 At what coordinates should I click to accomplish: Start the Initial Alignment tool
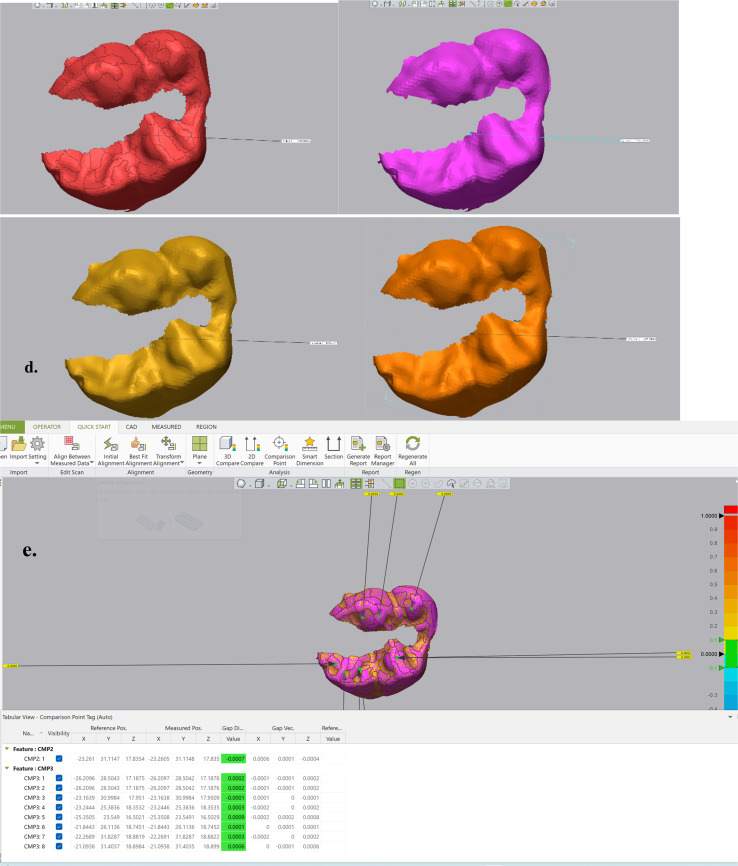tap(110, 450)
